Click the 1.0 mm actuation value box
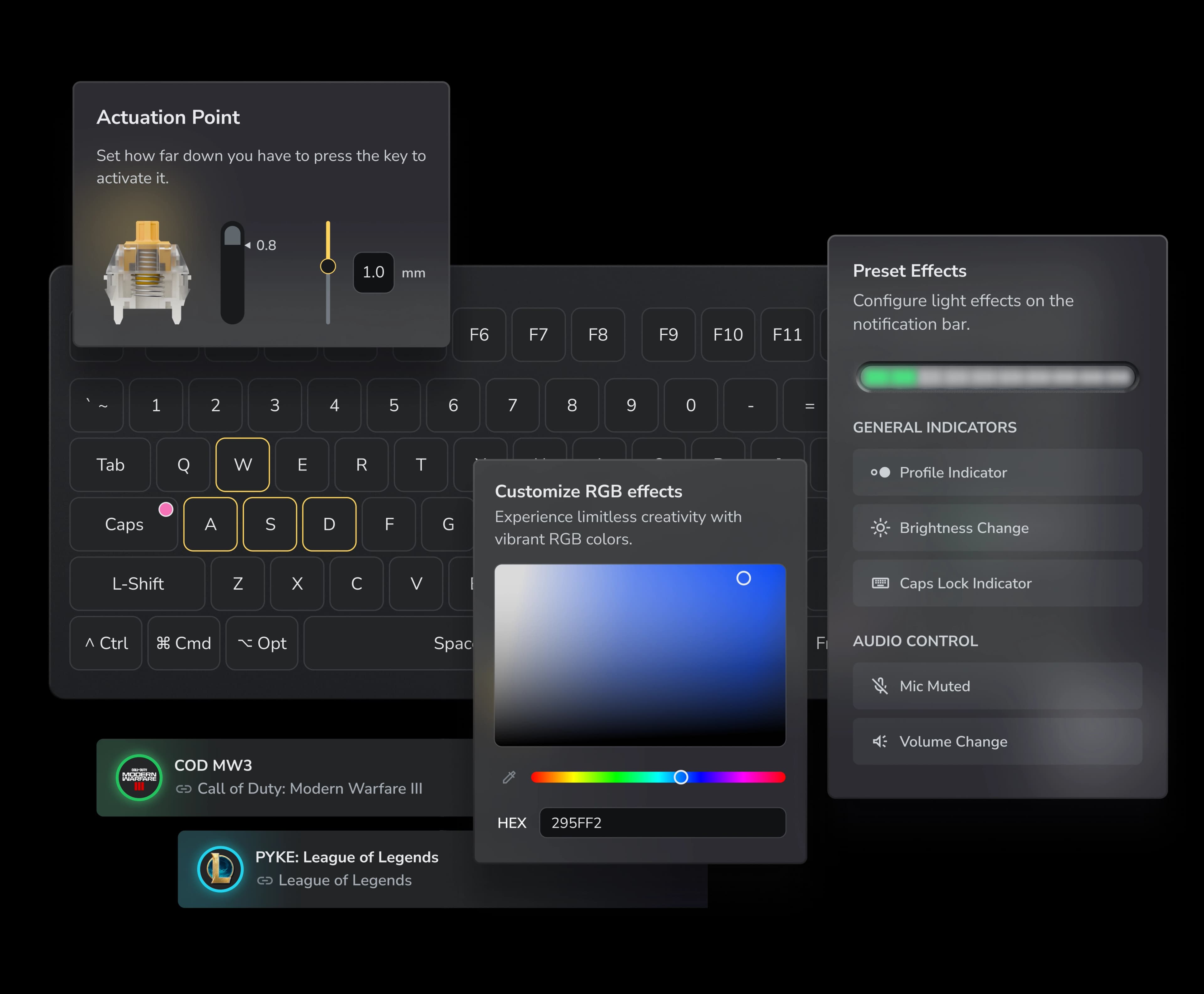1204x994 pixels. (x=373, y=272)
